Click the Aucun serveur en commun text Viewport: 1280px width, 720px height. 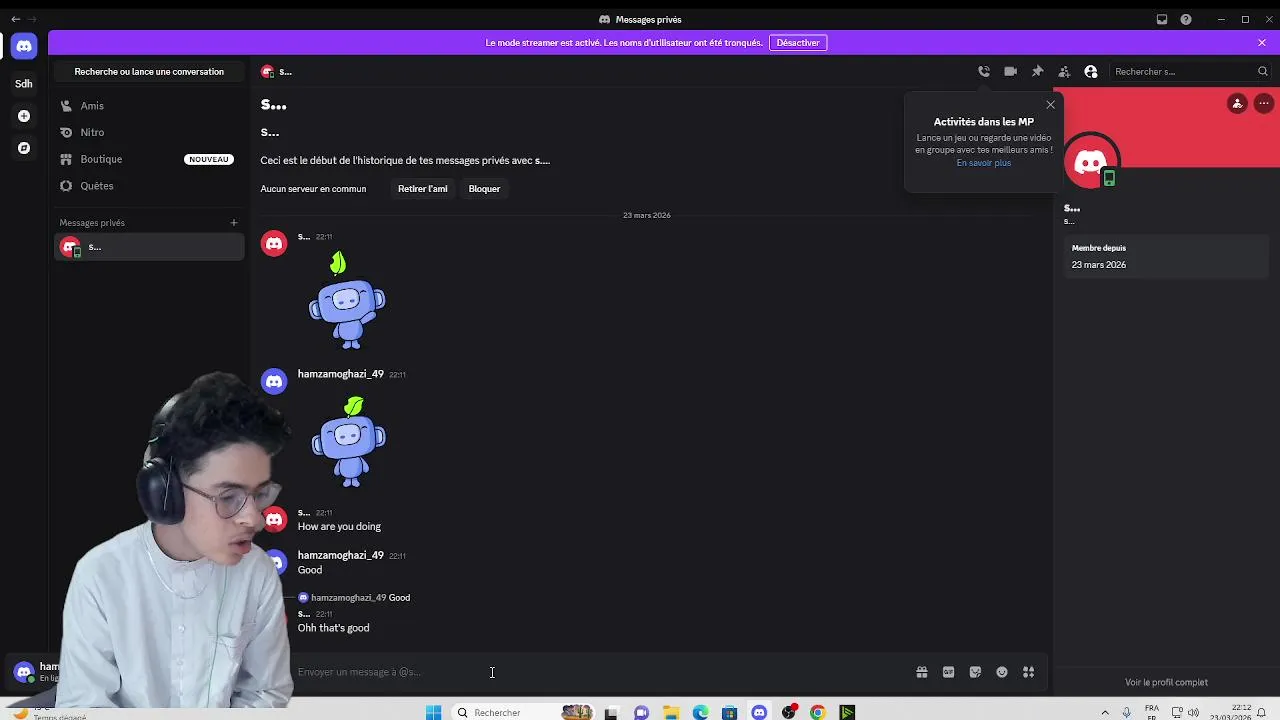[x=313, y=189]
